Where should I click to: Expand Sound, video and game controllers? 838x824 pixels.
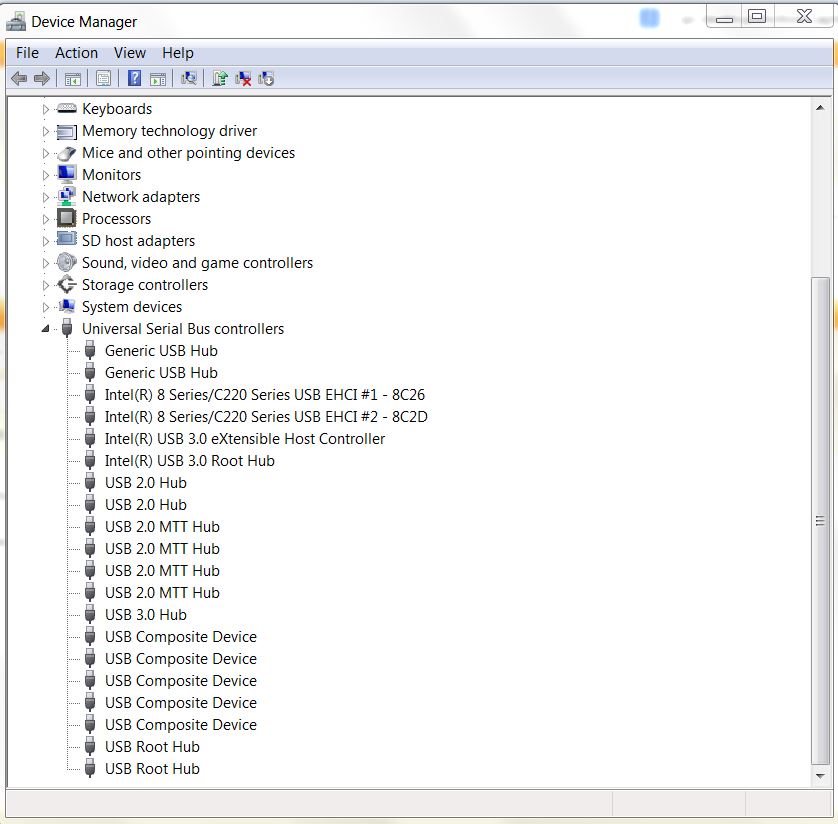[x=45, y=263]
